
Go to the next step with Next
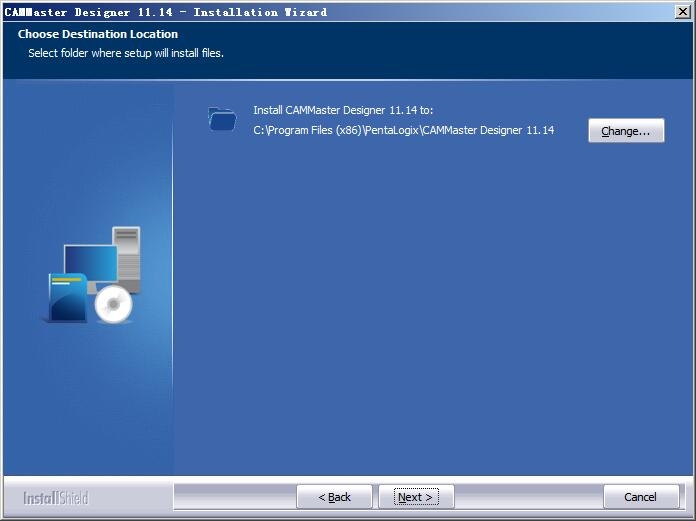(416, 497)
